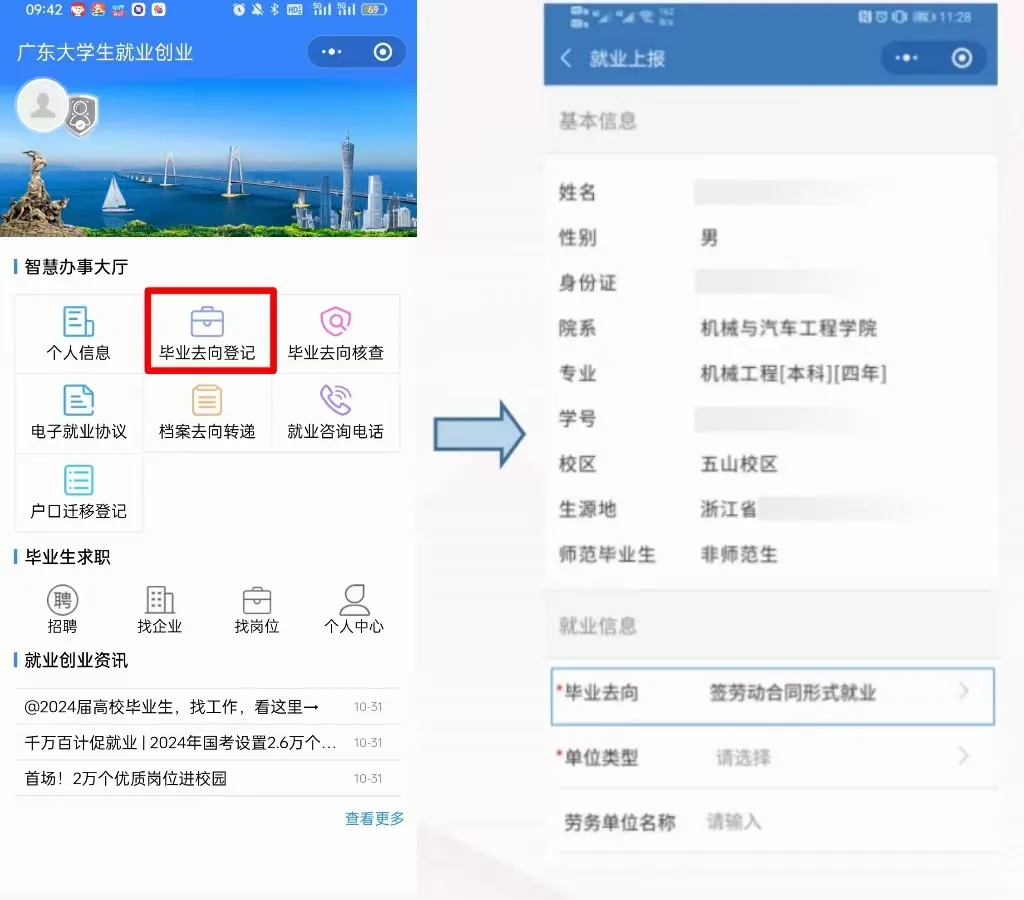Open 找企业 building icon
This screenshot has width=1024, height=900.
[159, 600]
